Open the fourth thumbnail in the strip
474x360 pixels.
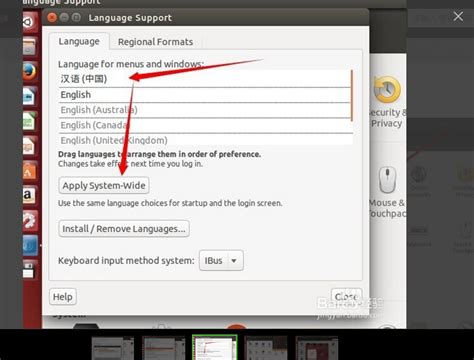point(266,348)
